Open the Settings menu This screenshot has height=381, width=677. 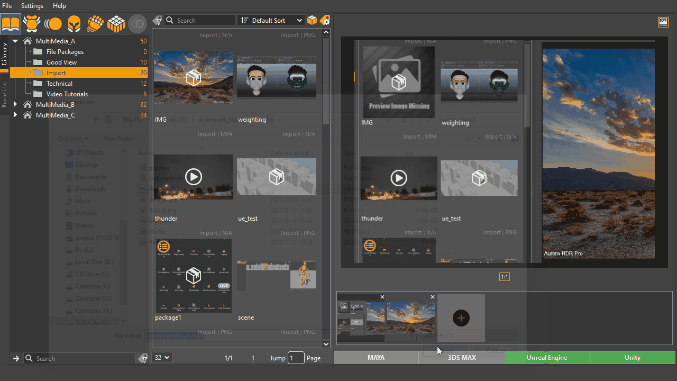[x=32, y=6]
